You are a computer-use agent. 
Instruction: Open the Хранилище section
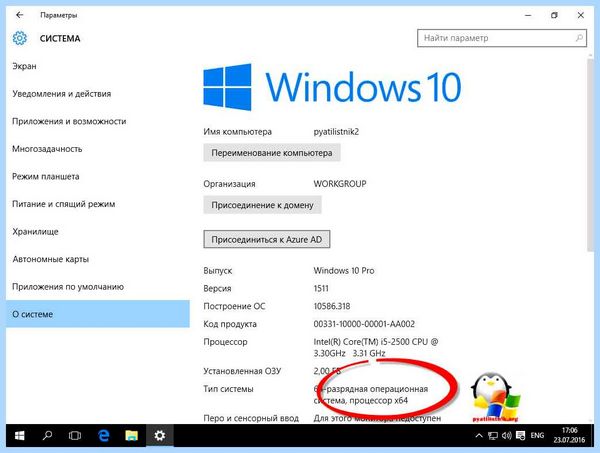pos(35,231)
